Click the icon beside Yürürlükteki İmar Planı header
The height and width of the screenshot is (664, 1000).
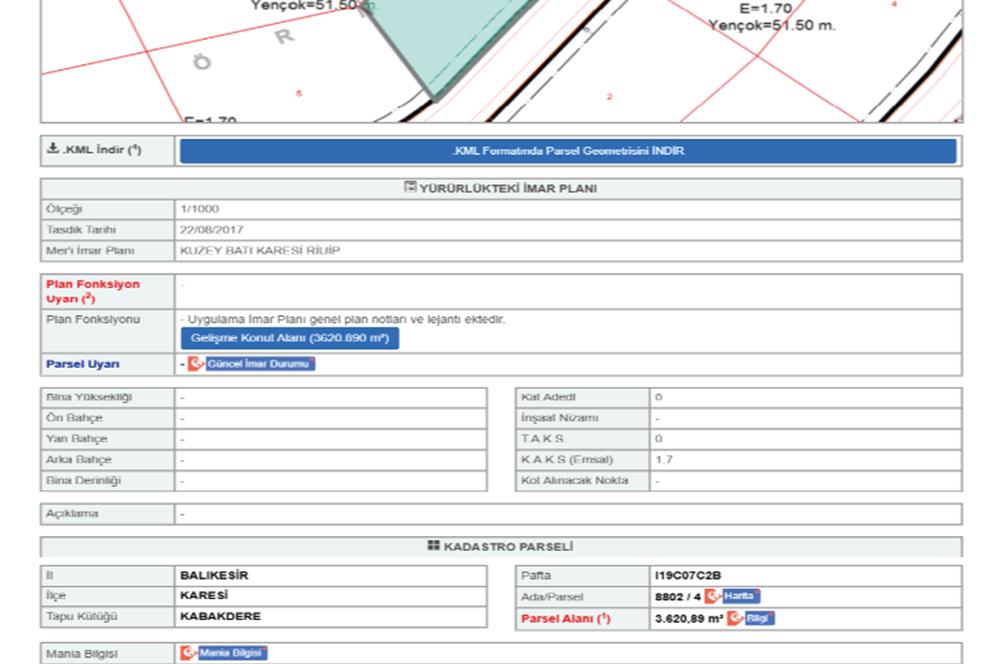point(410,187)
